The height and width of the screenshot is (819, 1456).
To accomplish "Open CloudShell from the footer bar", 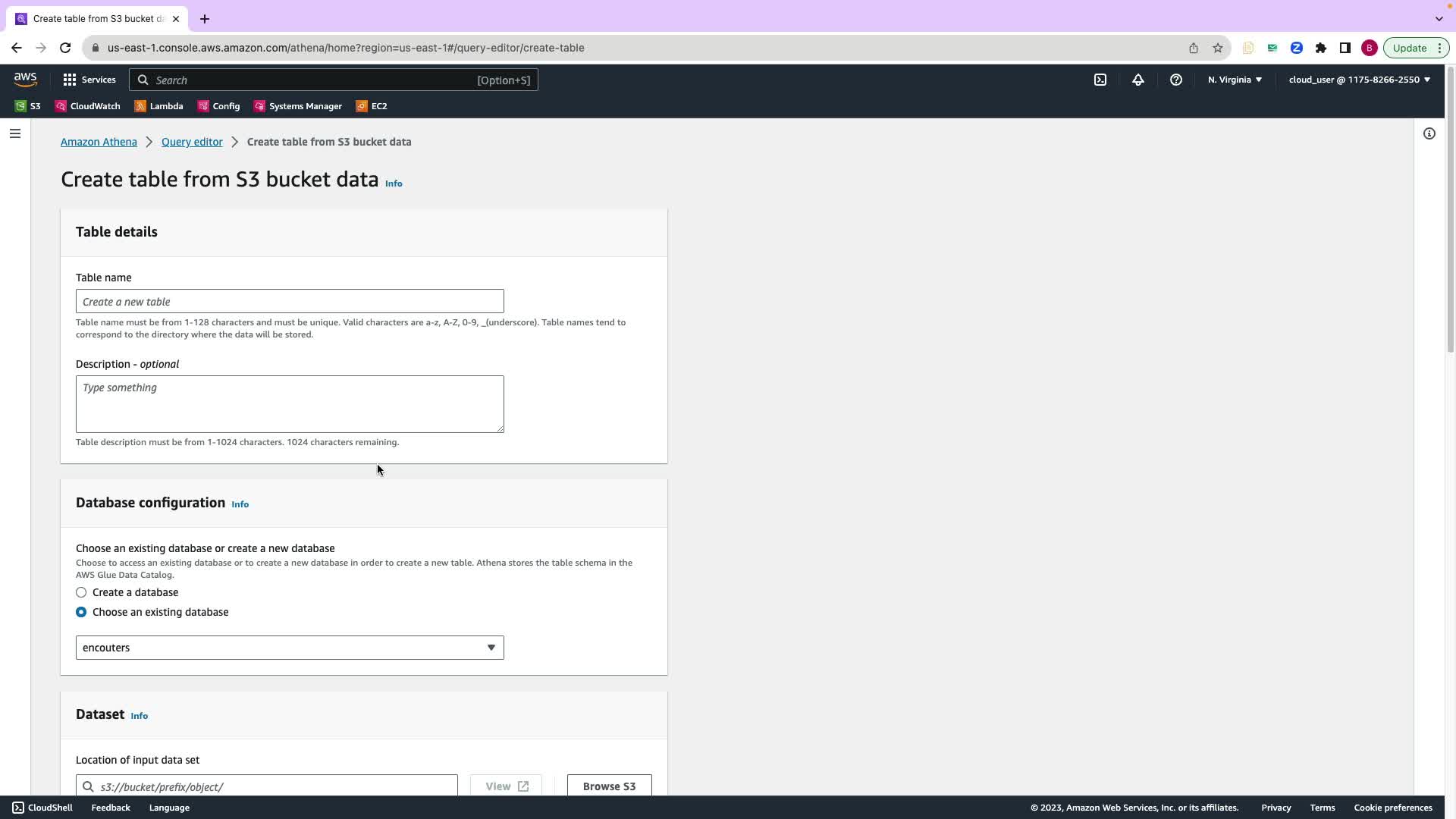I will [42, 808].
